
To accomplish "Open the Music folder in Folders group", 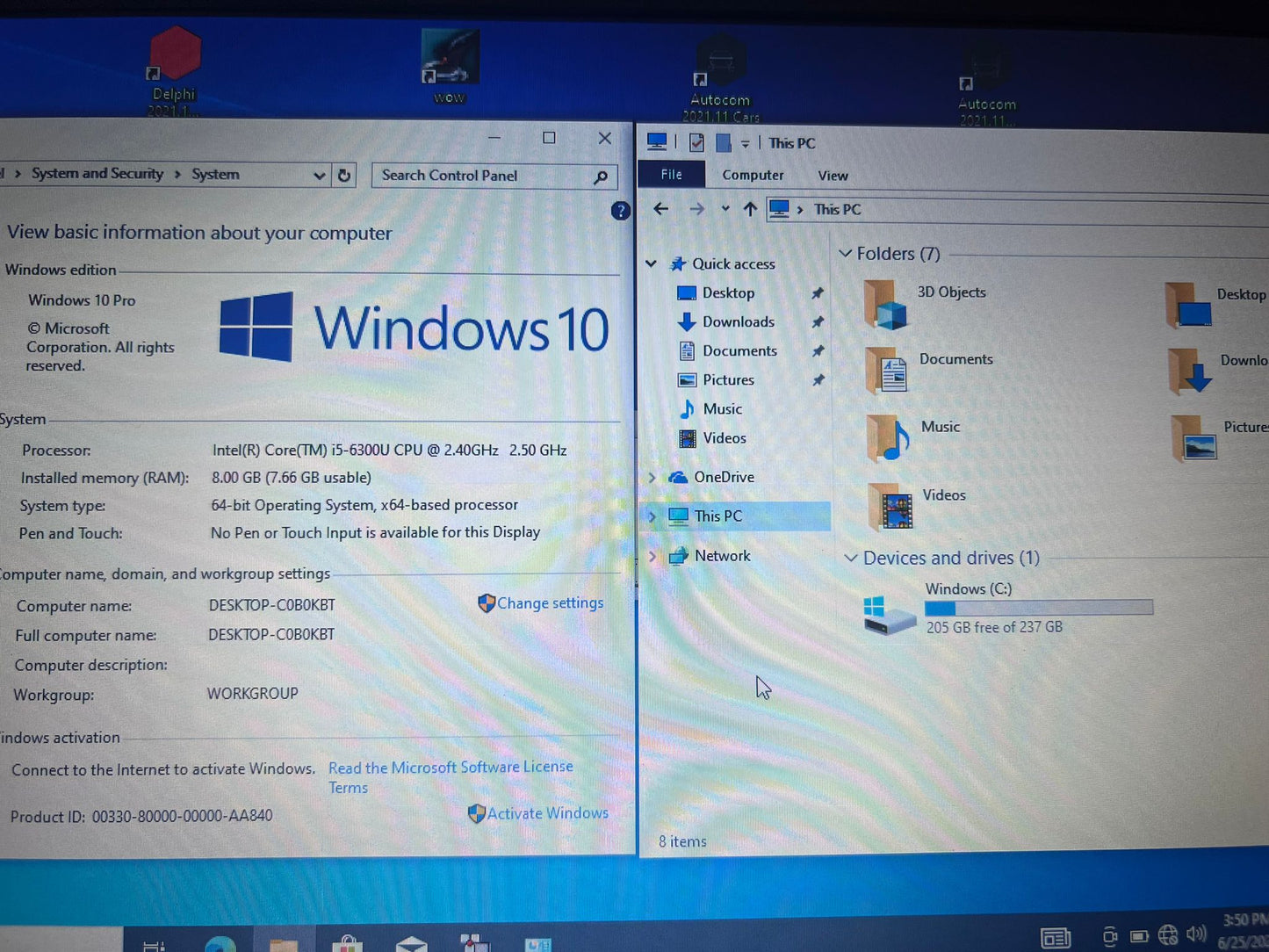I will tap(912, 438).
